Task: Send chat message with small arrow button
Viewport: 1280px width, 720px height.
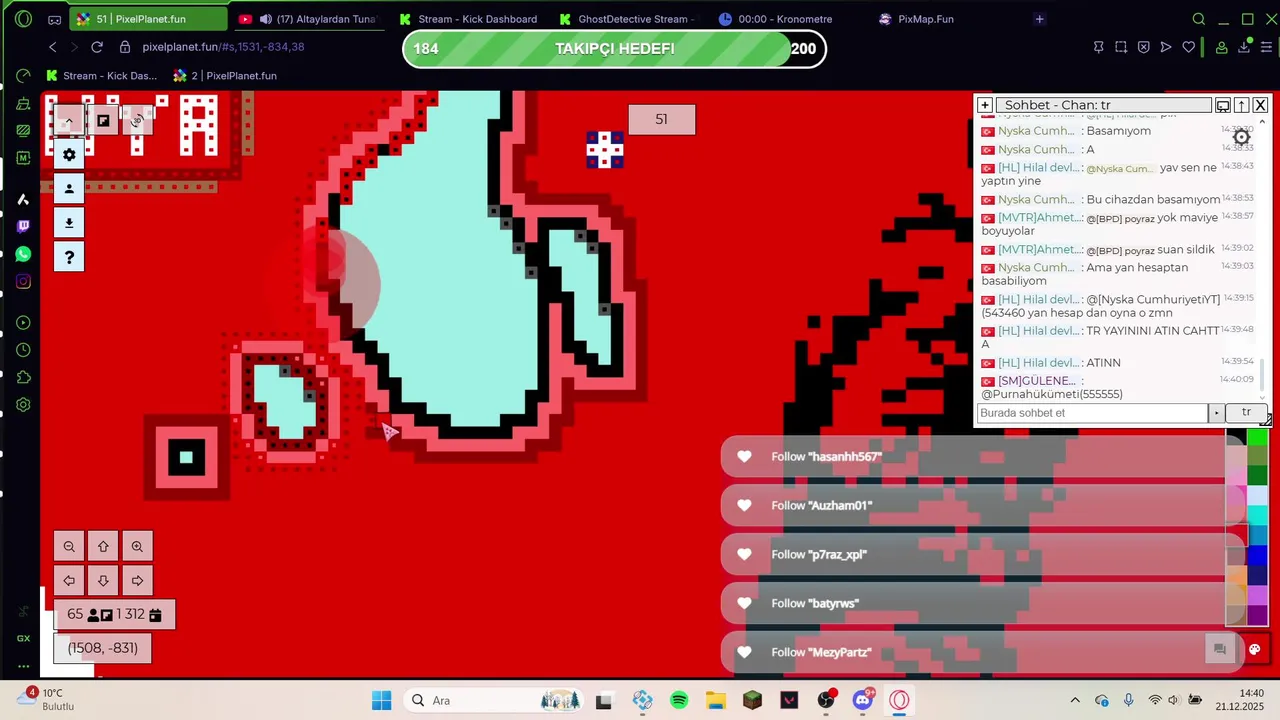Action: [1216, 413]
